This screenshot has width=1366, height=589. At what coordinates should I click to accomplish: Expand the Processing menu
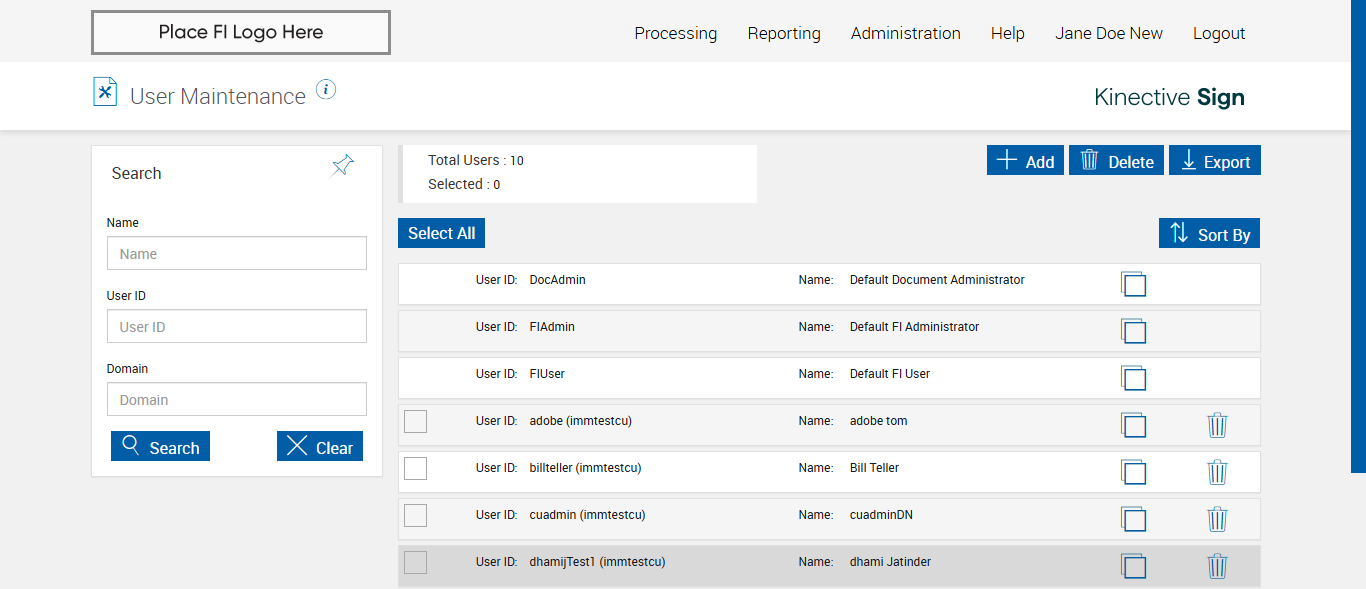(675, 33)
